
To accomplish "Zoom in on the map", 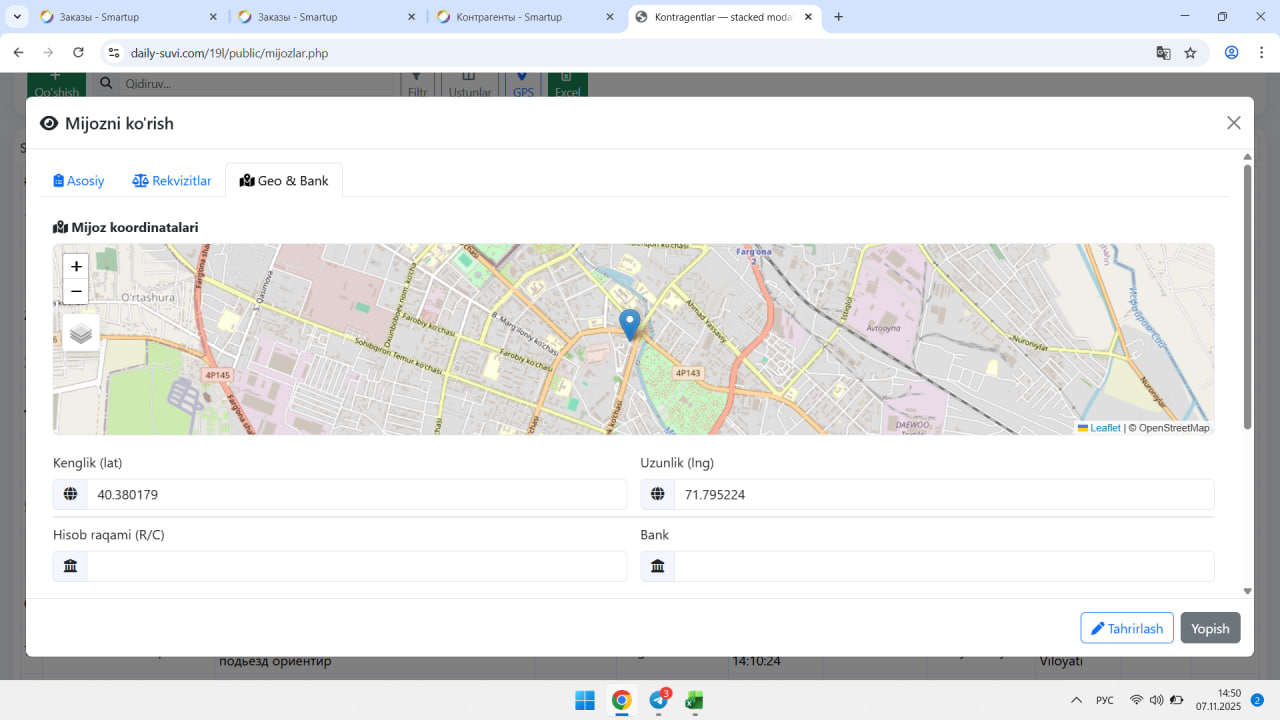I will (76, 267).
